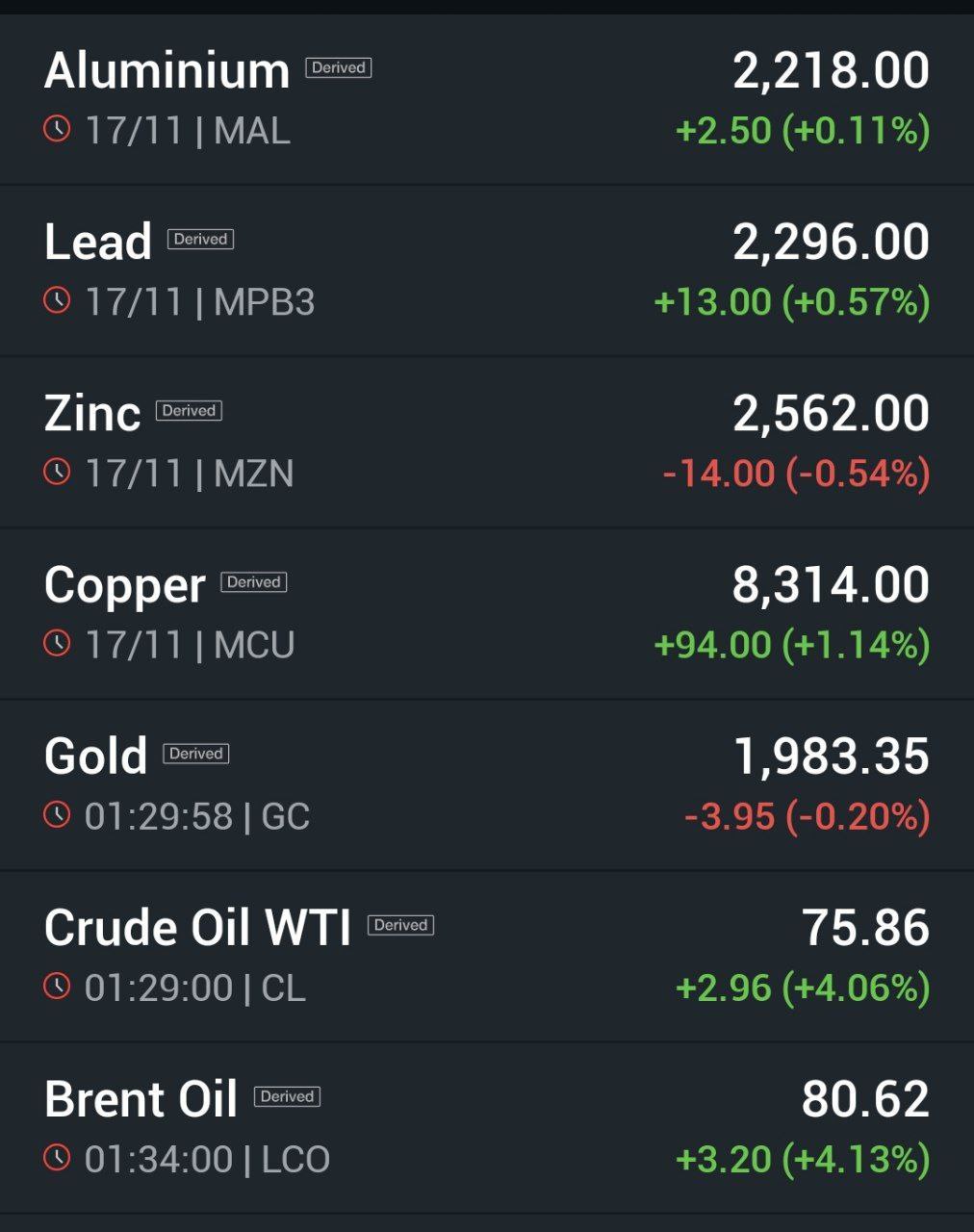The height and width of the screenshot is (1232, 974).
Task: Click the clock icon beside Aluminium's 17/11 date
Action: point(57,128)
